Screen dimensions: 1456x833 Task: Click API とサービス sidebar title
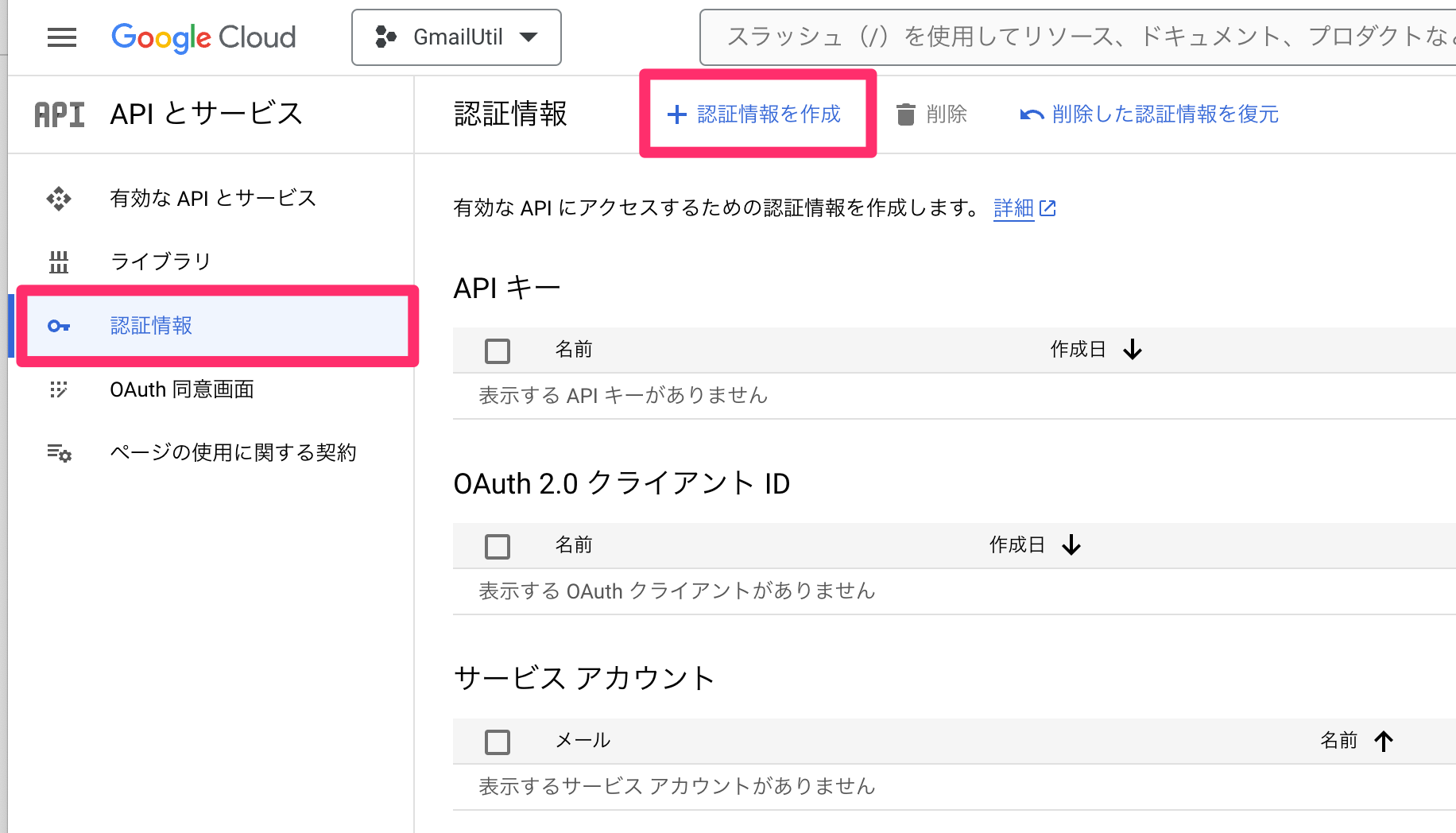[x=207, y=114]
